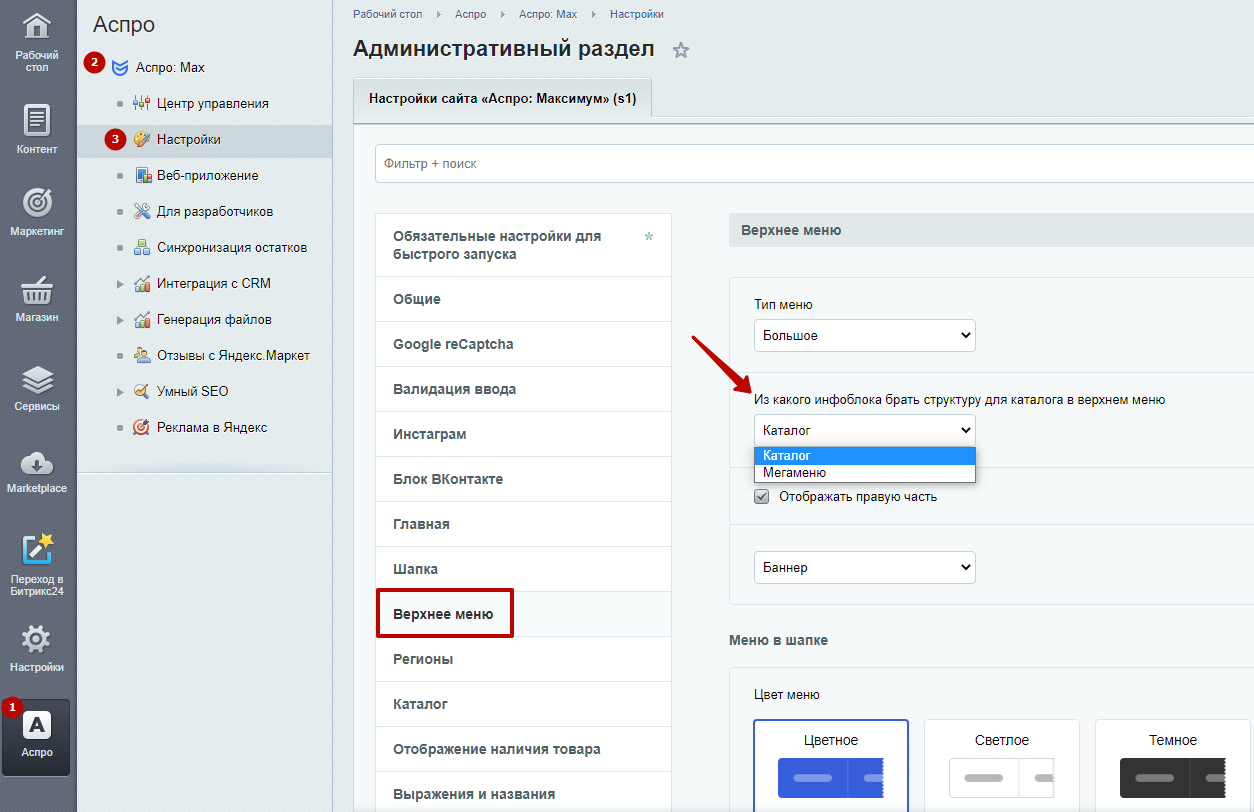
Task: Click the Настройки palette icon in tree
Action: pyautogui.click(x=141, y=139)
